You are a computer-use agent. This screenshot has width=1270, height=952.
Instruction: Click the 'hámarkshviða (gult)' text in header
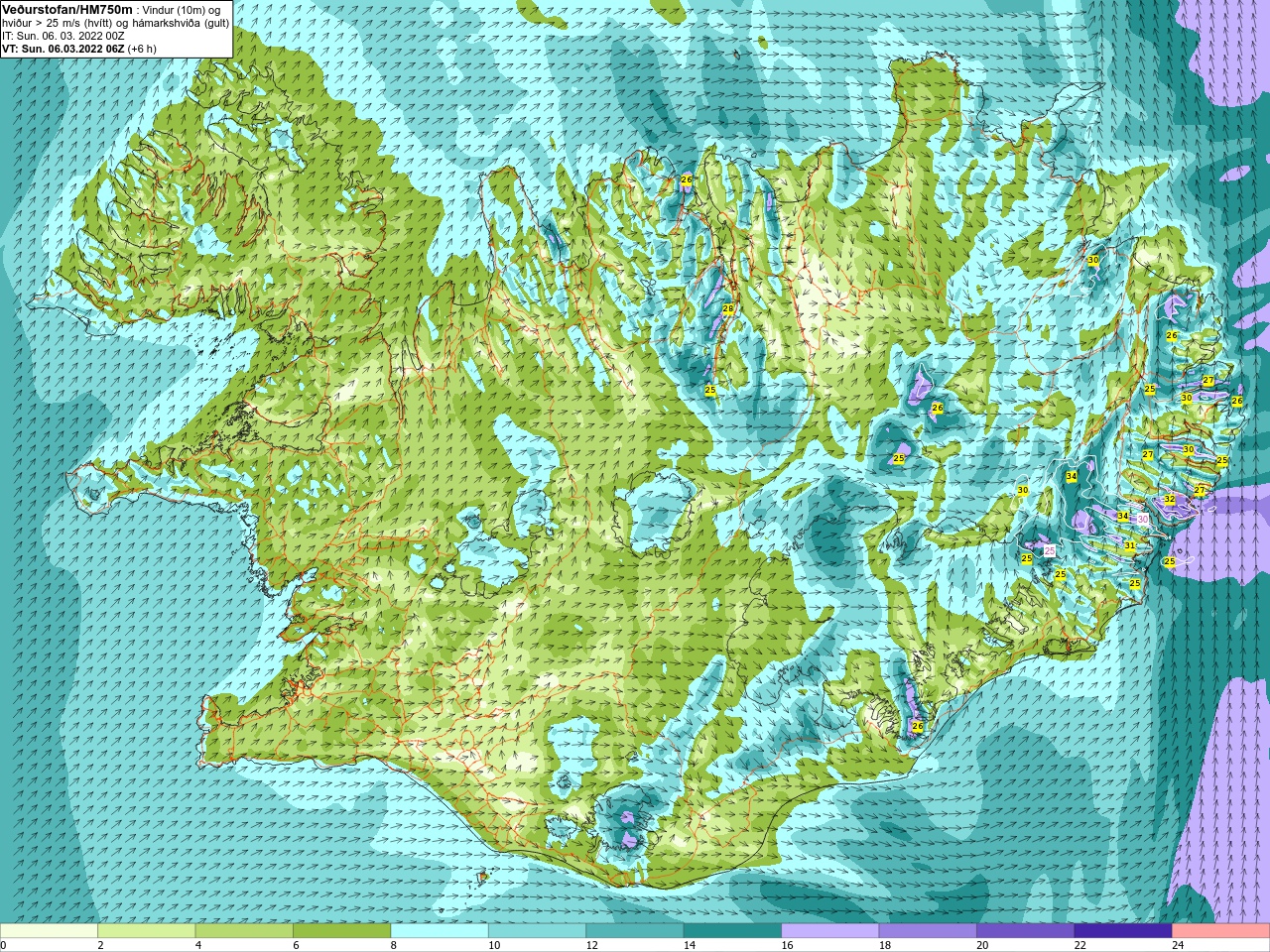pos(181,23)
